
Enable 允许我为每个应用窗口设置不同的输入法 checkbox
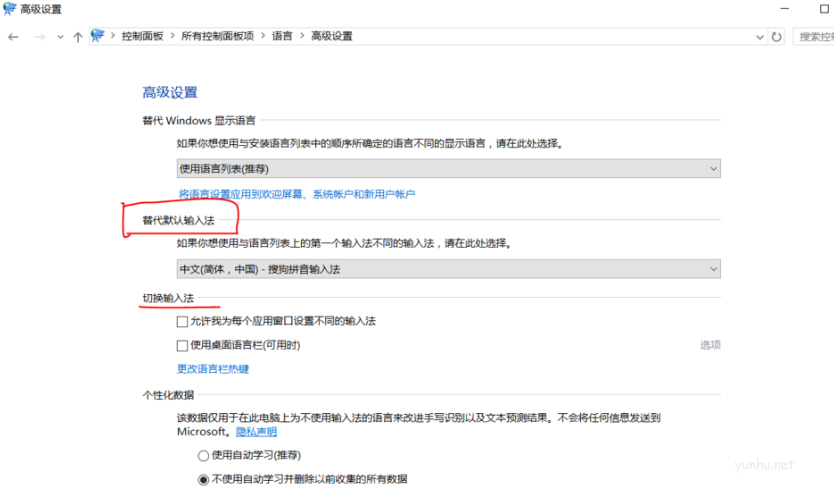click(x=182, y=321)
